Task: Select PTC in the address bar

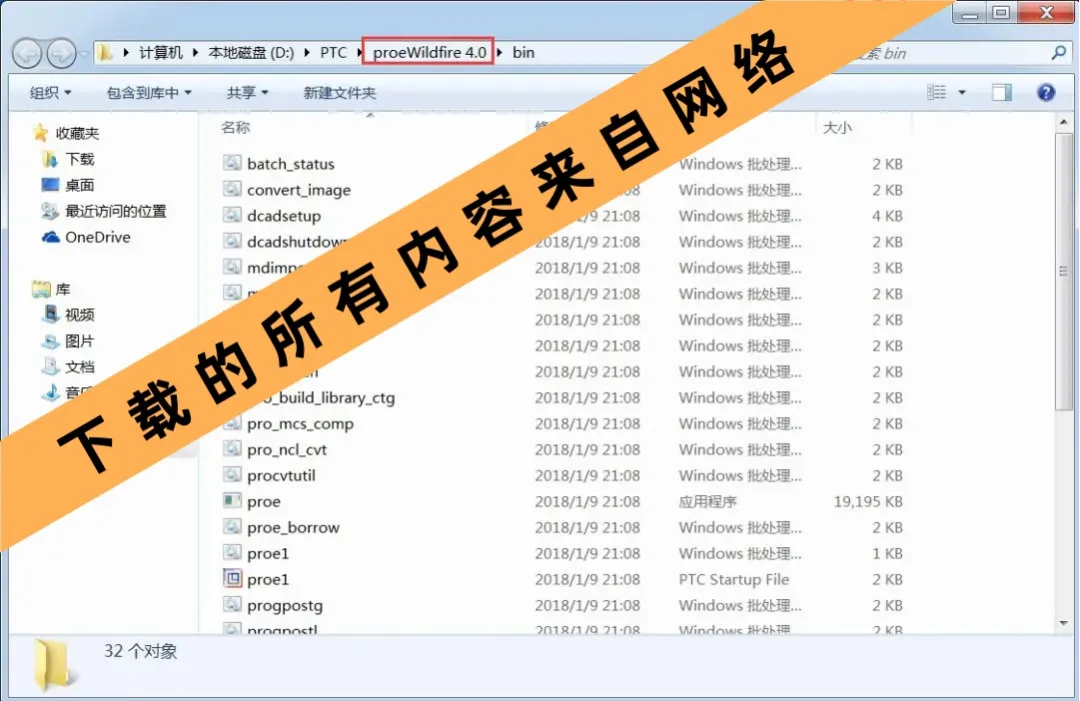Action: coord(333,52)
